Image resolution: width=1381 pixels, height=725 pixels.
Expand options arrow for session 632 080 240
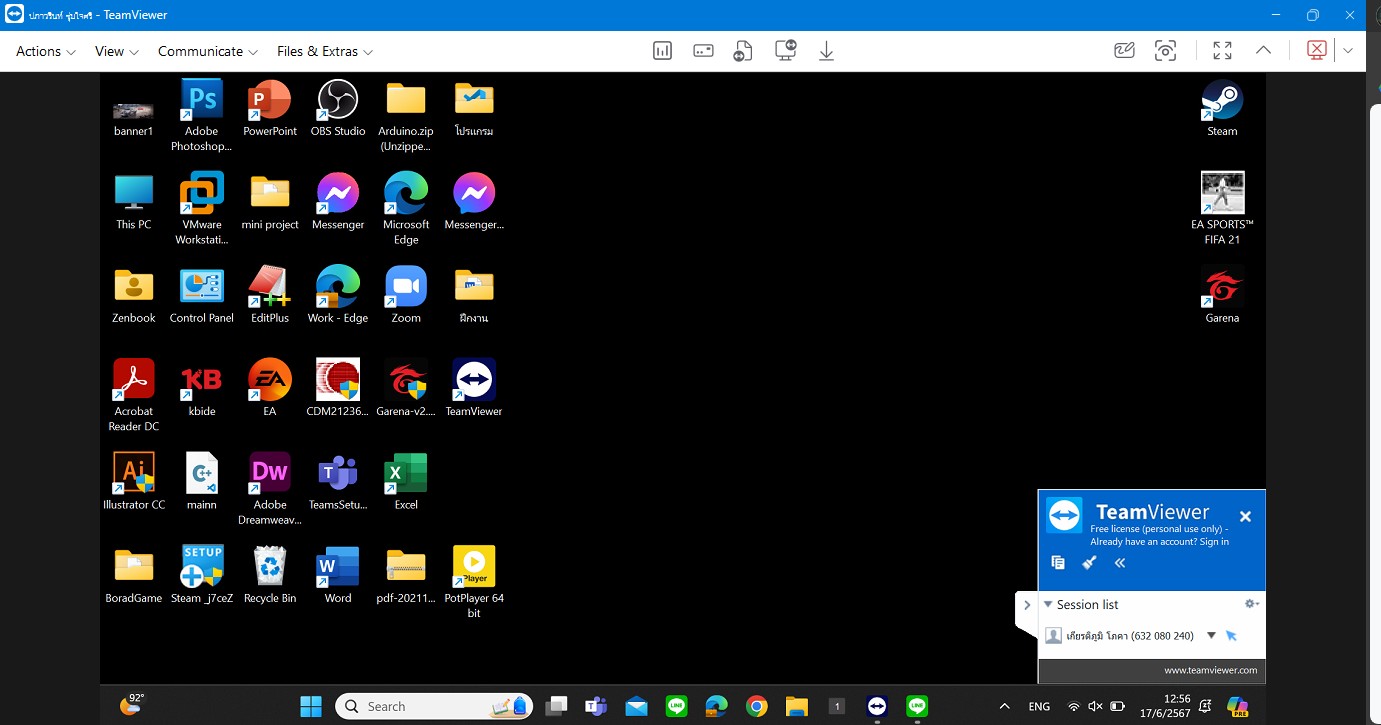1211,635
